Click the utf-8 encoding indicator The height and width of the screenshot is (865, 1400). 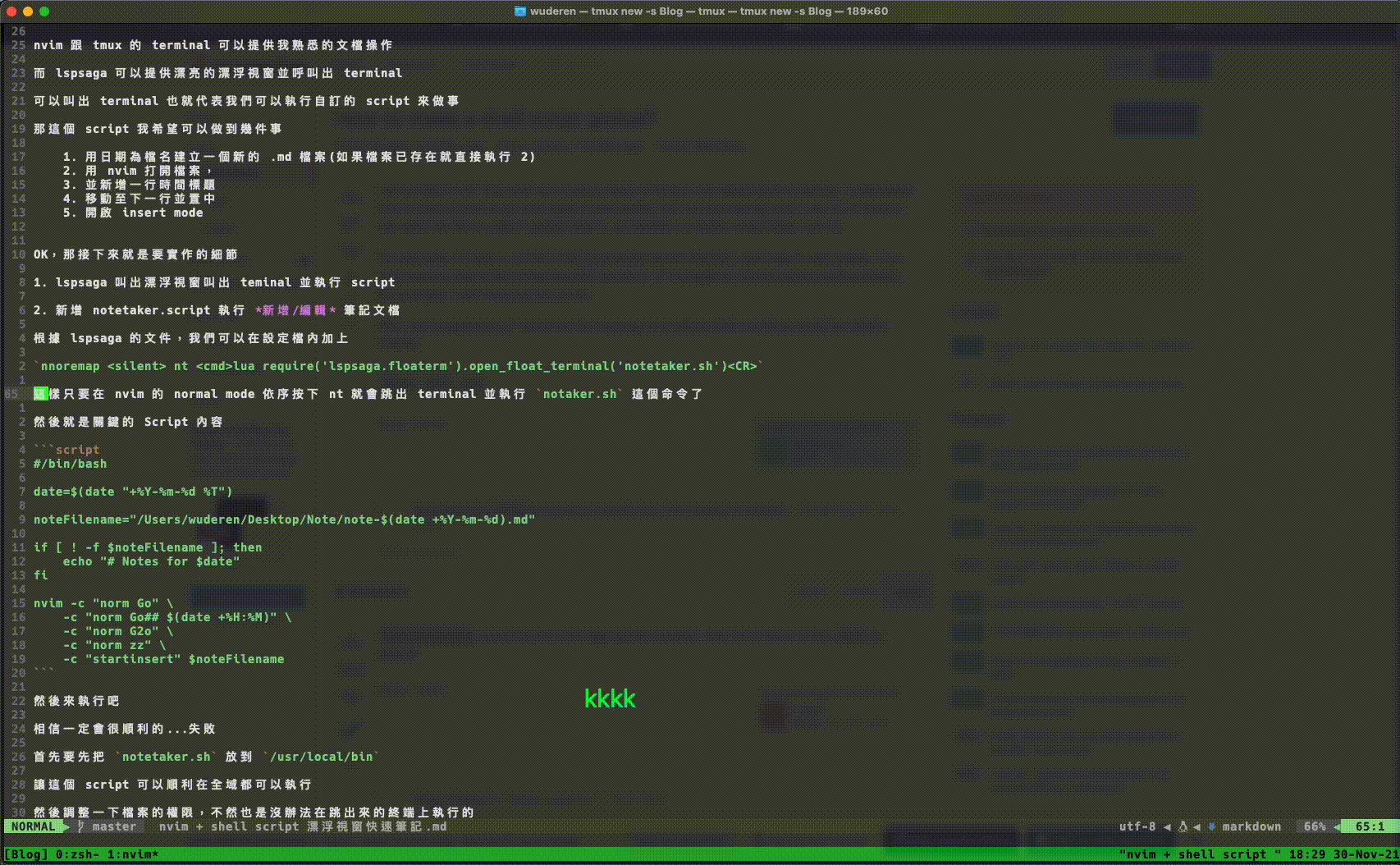coord(1137,826)
